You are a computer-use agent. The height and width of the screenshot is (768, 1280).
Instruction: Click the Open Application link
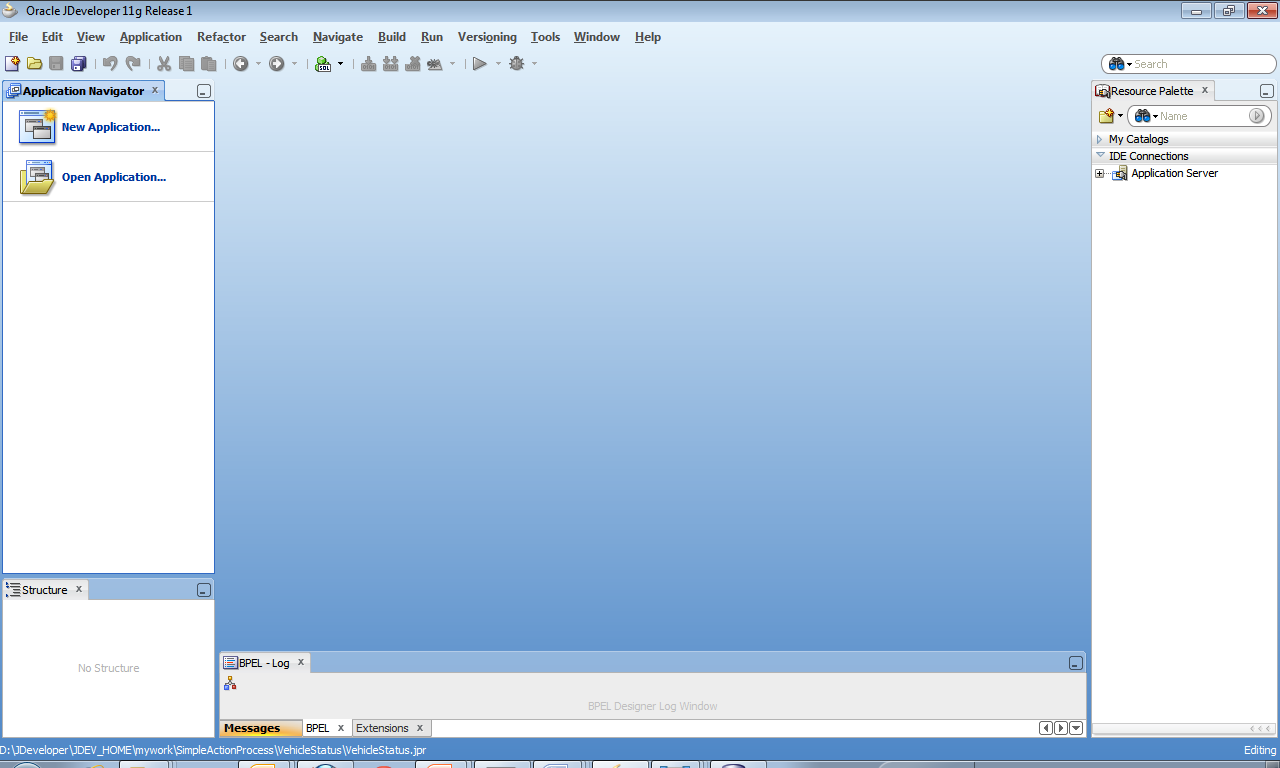(x=114, y=177)
